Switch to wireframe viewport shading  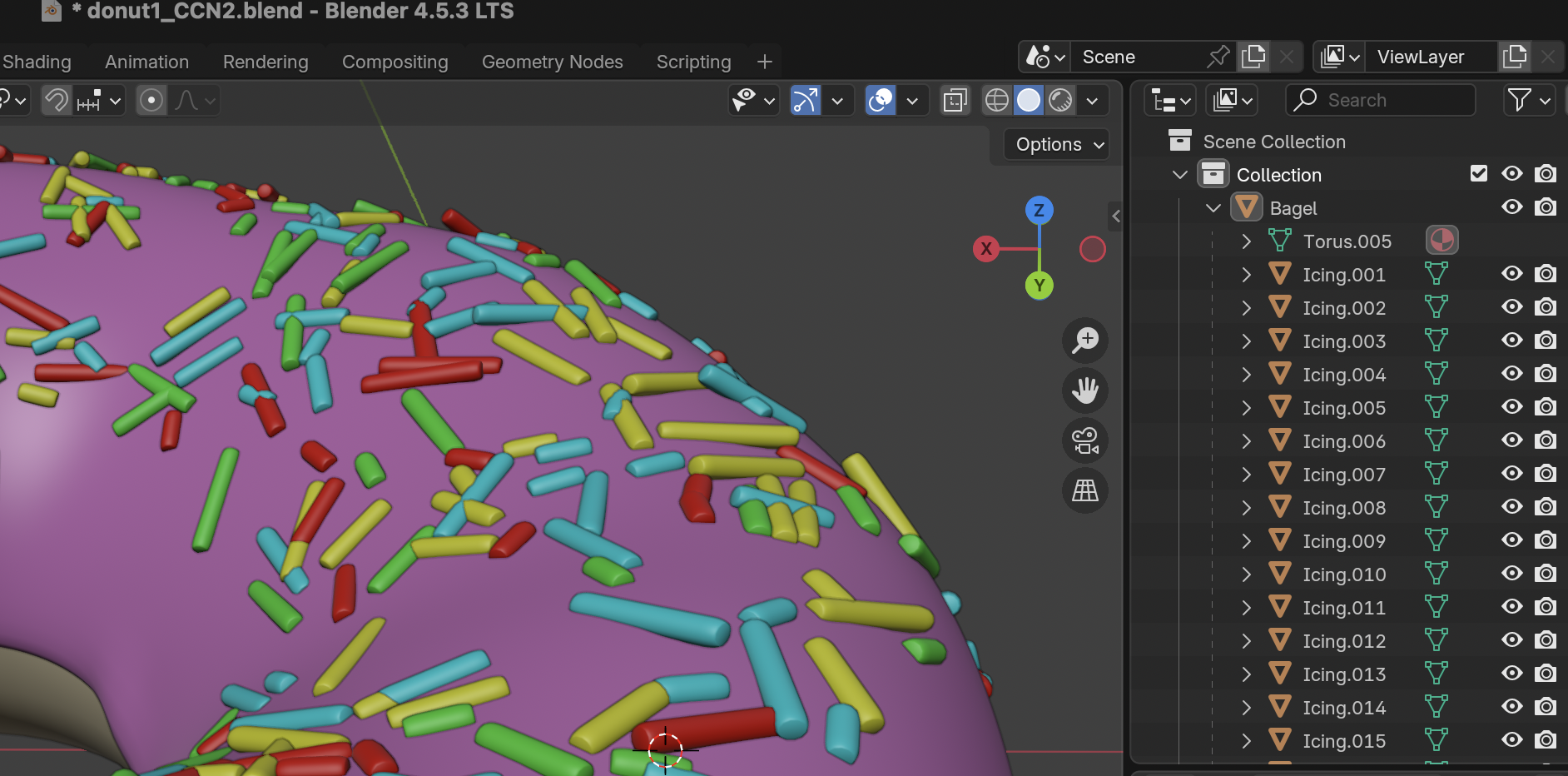996,100
